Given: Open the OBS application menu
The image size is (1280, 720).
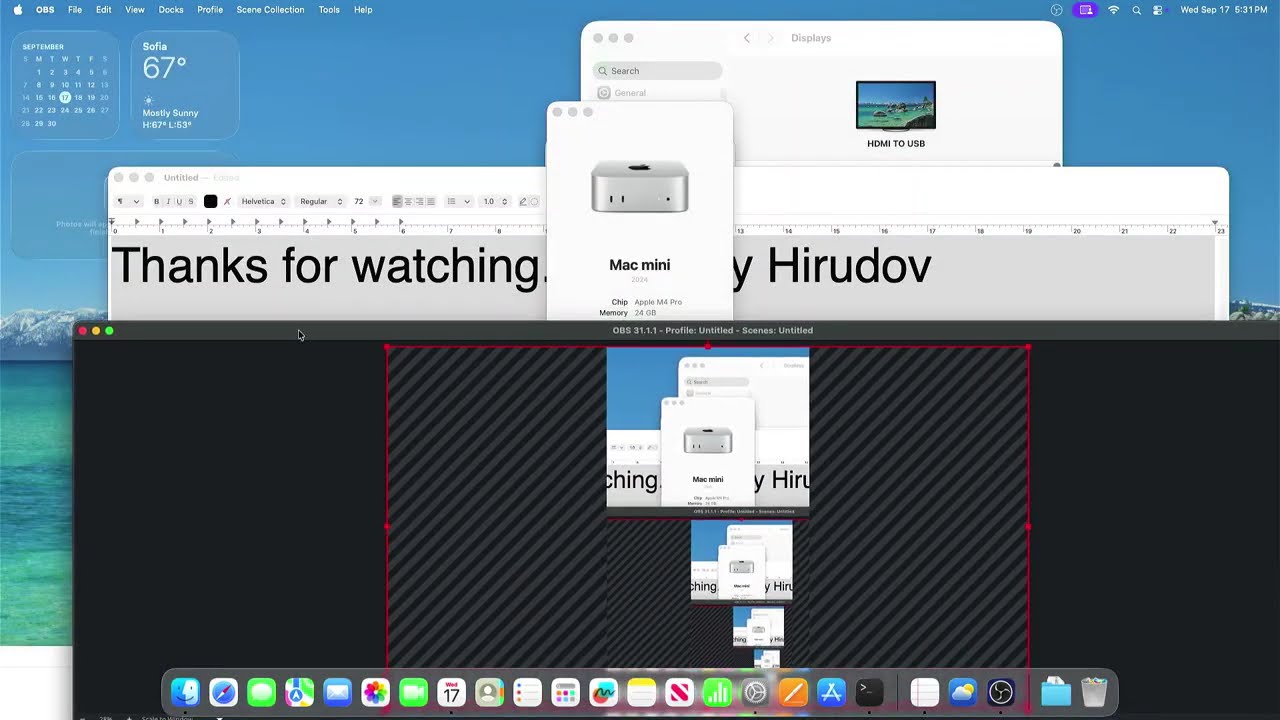Looking at the screenshot, I should (45, 10).
